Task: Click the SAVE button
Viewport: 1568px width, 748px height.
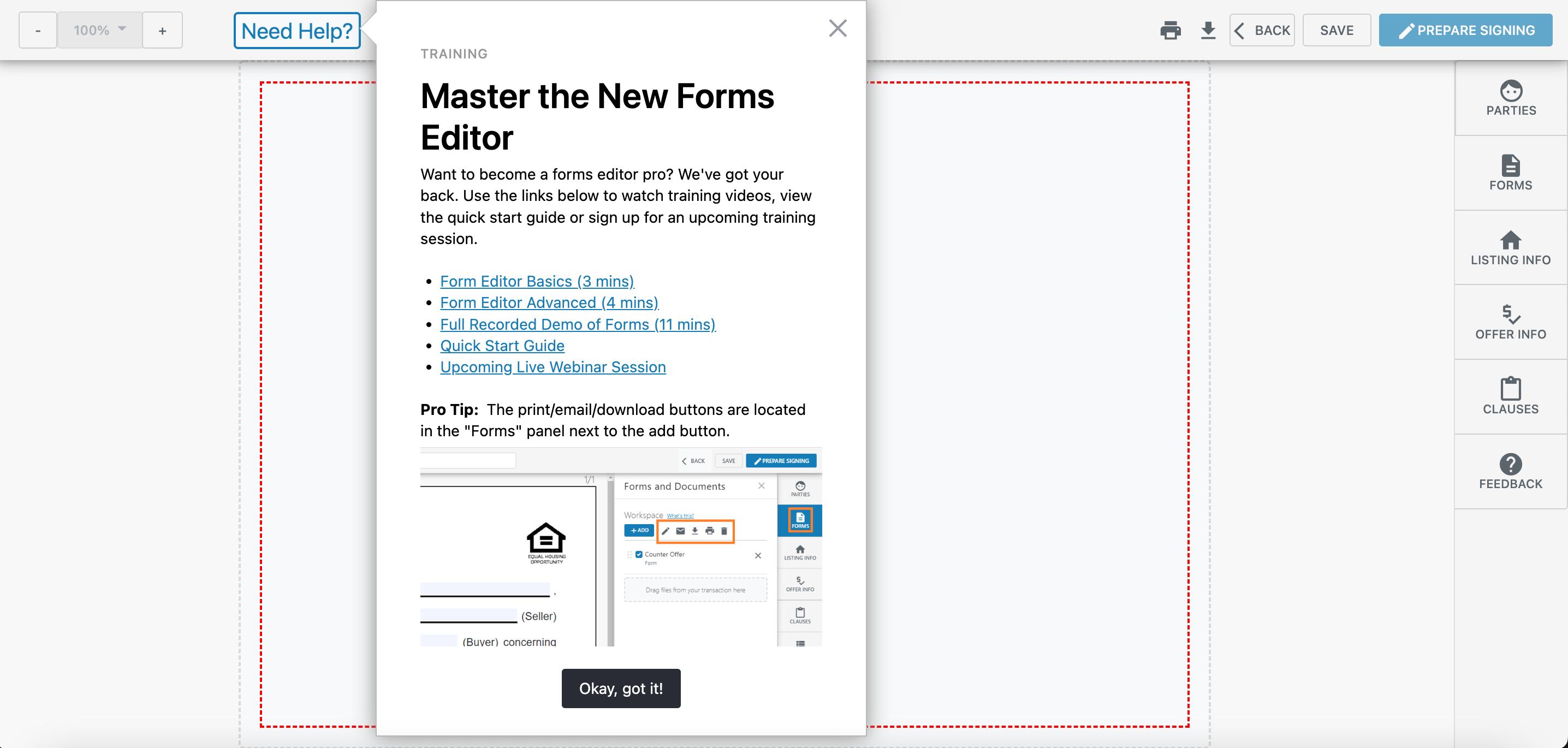Action: [x=1336, y=31]
